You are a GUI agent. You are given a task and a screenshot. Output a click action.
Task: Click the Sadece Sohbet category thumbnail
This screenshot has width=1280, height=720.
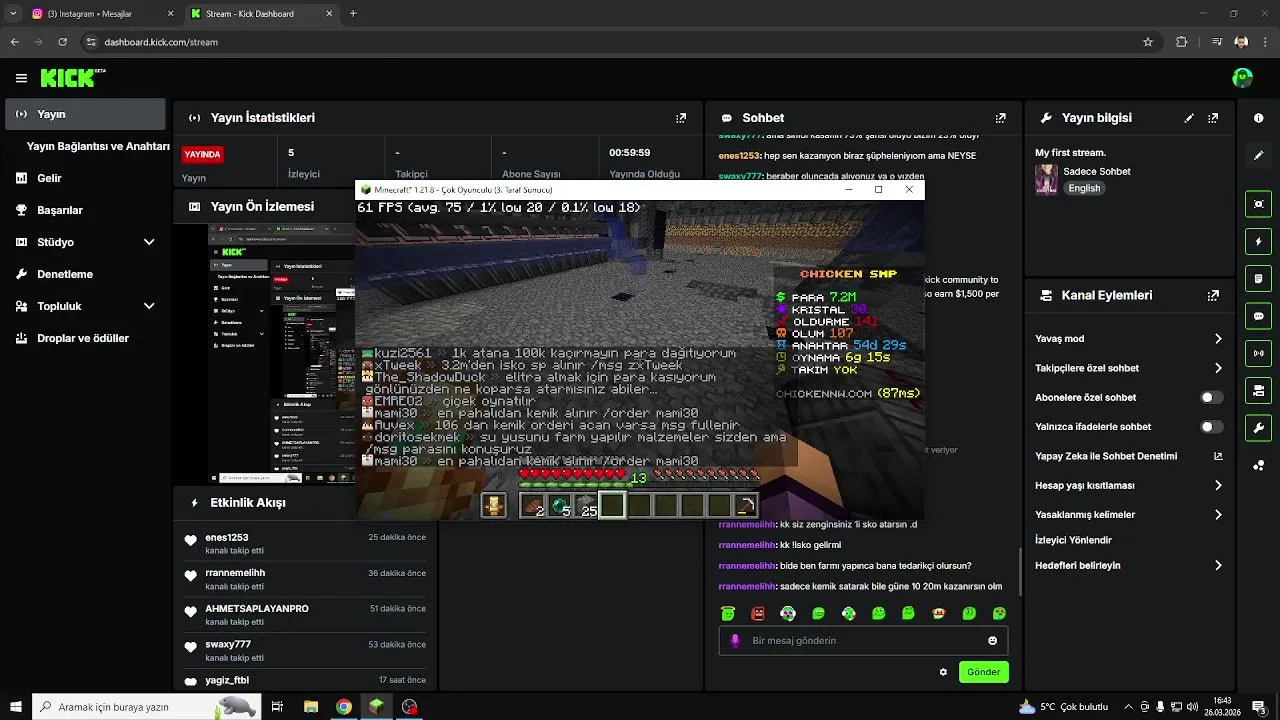1046,180
